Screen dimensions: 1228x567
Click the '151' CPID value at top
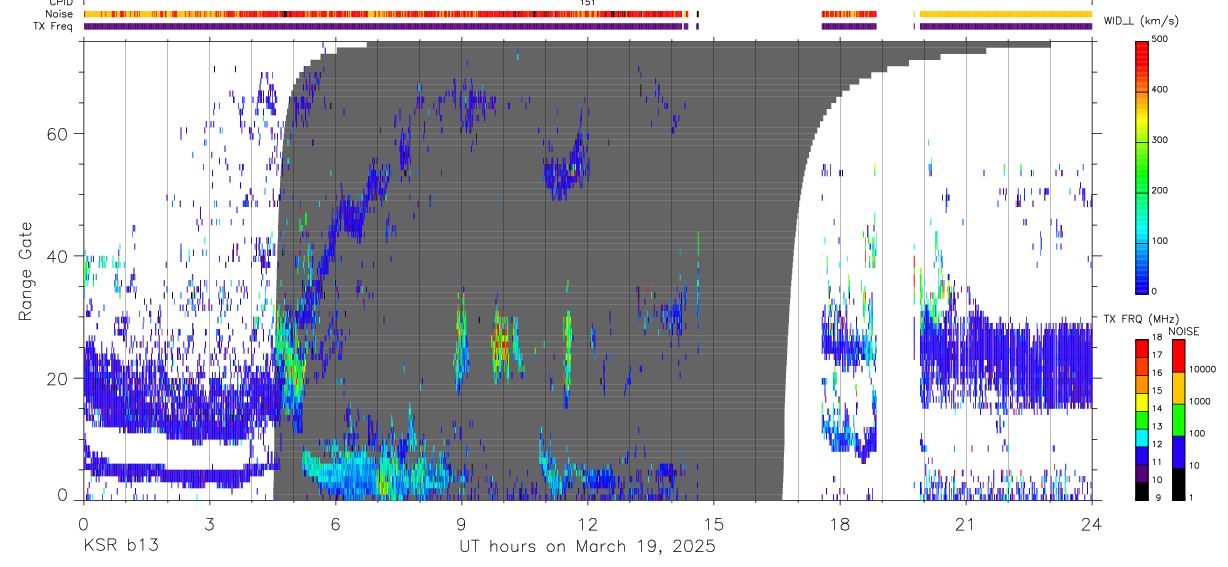pos(588,3)
